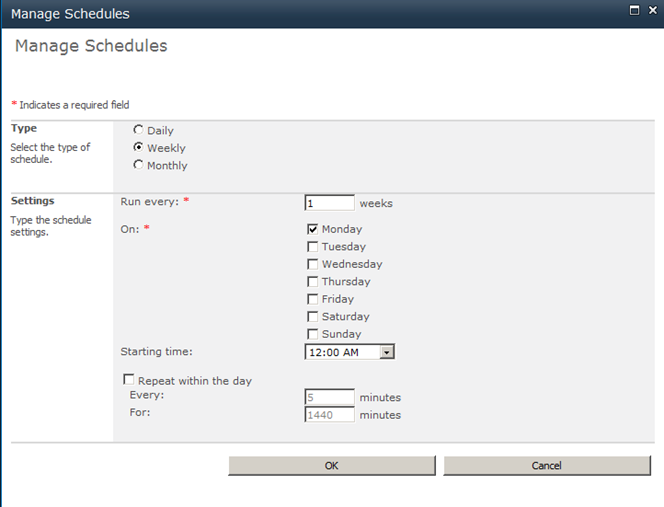The height and width of the screenshot is (507, 664).
Task: Open the Starting time dropdown arrow
Action: tap(387, 352)
